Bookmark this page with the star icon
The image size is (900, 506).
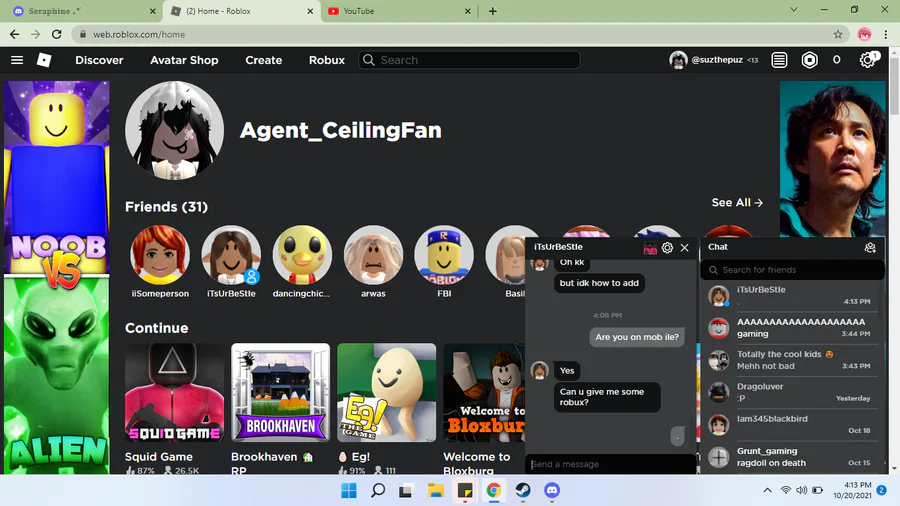click(x=838, y=34)
